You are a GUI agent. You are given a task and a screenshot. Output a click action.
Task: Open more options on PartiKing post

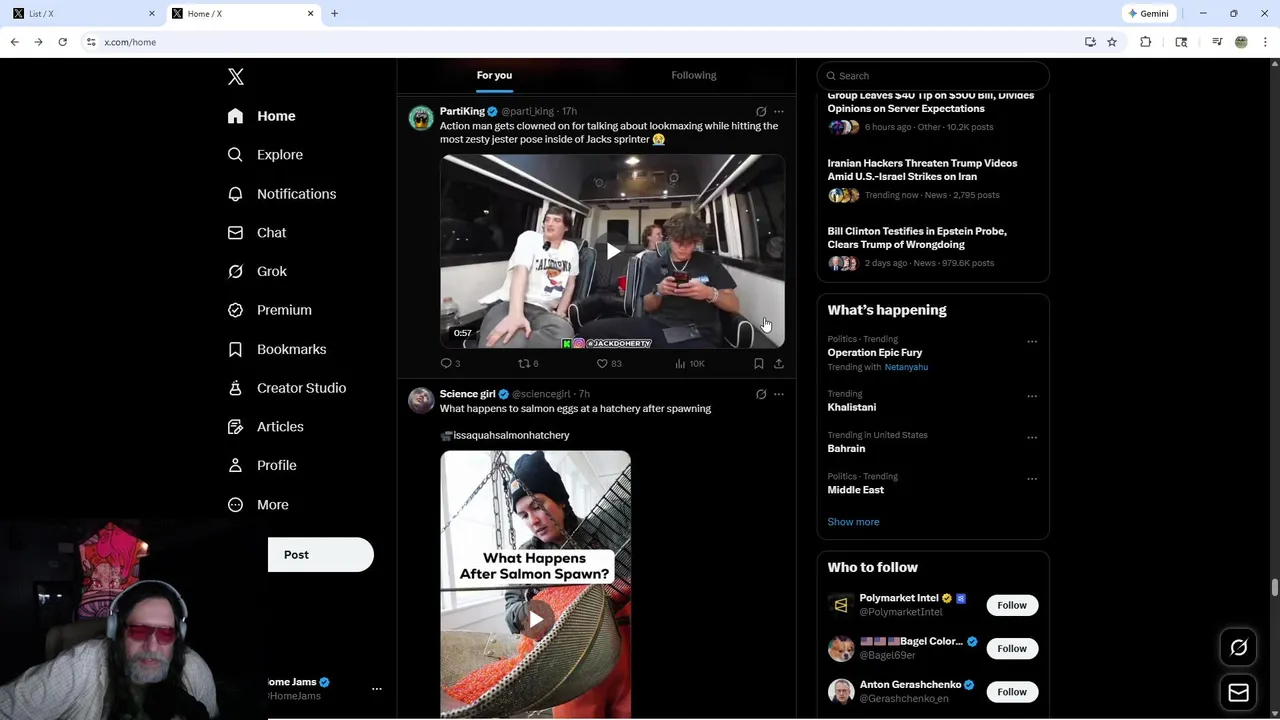[x=779, y=112]
